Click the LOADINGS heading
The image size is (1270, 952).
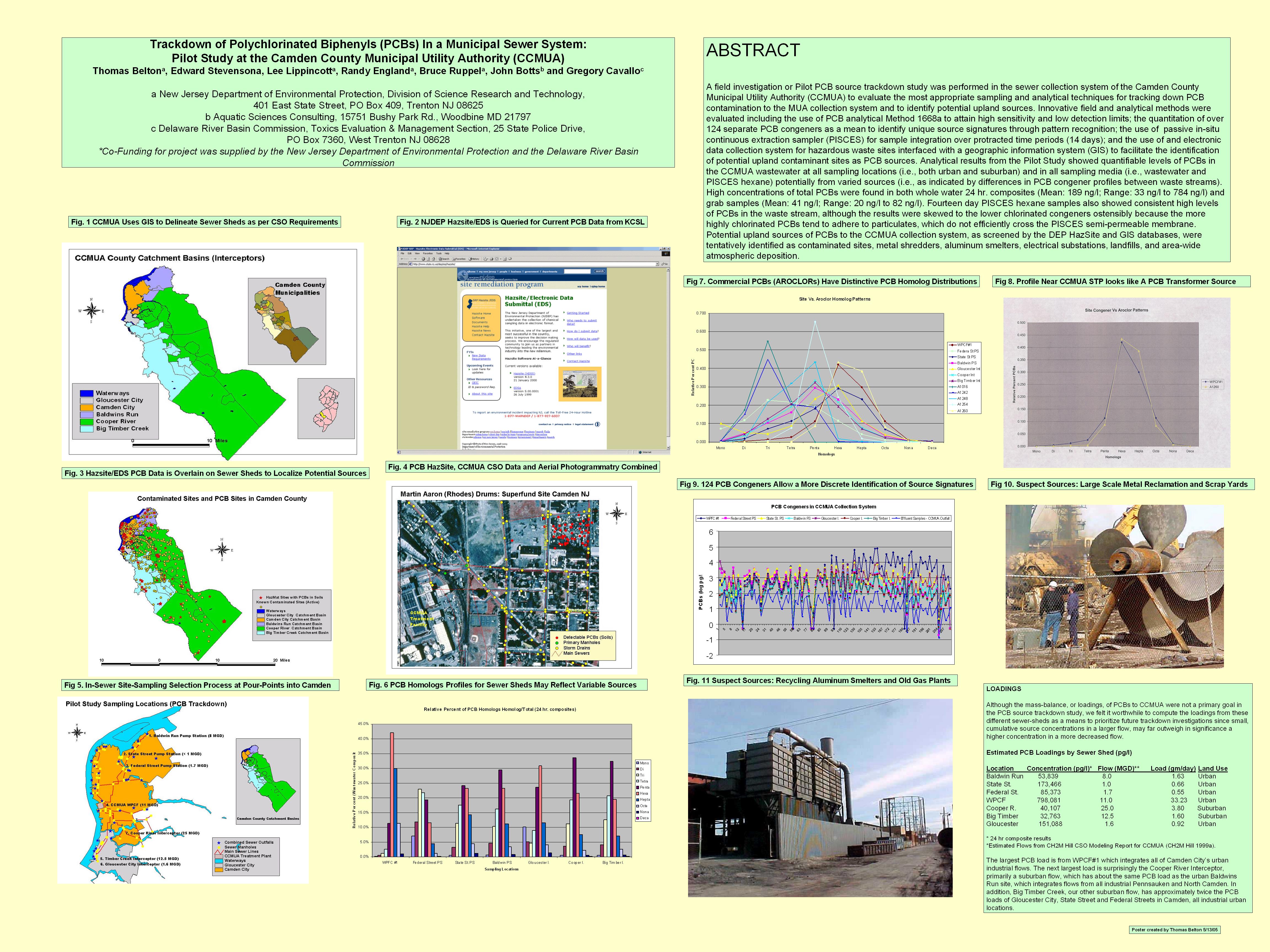point(1004,689)
